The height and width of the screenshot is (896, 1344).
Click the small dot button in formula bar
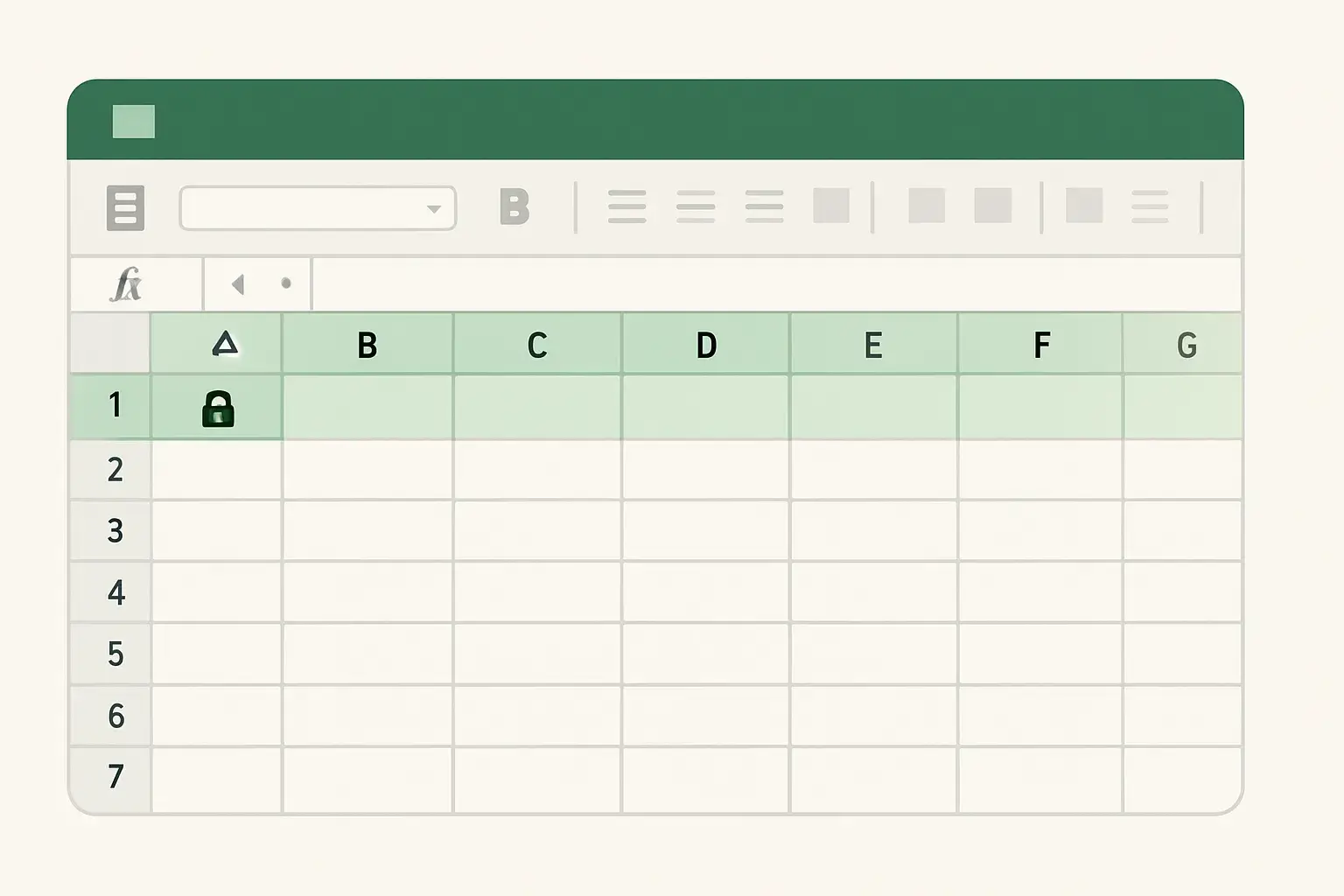coord(286,283)
